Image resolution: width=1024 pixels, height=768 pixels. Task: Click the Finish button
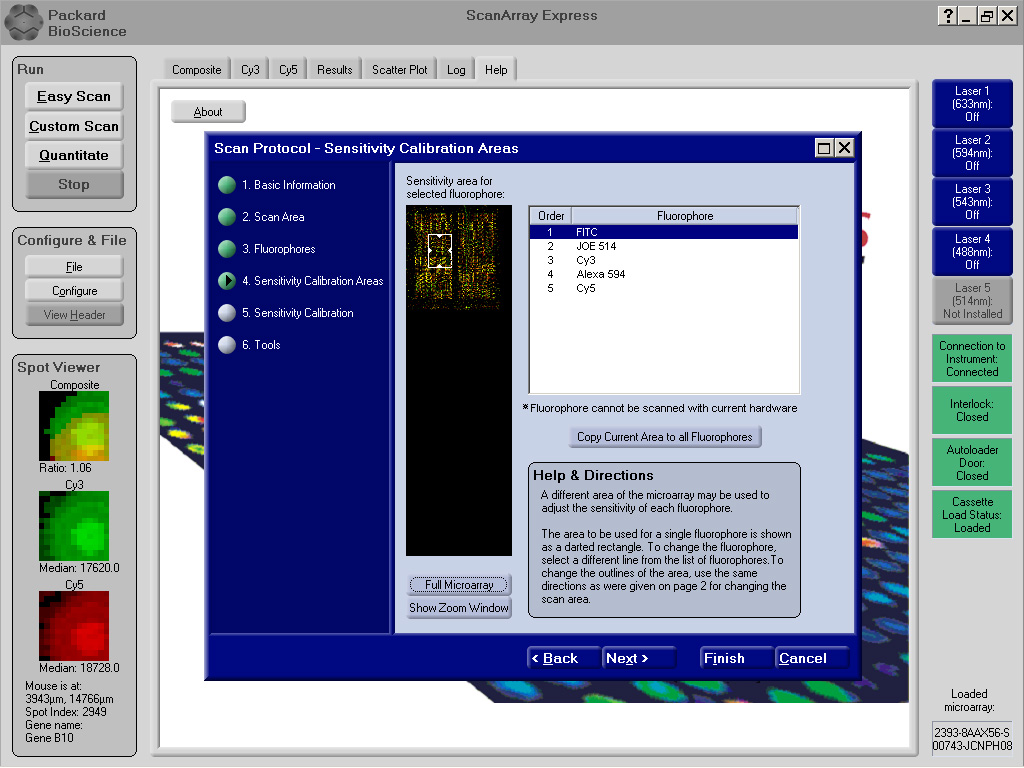point(736,658)
